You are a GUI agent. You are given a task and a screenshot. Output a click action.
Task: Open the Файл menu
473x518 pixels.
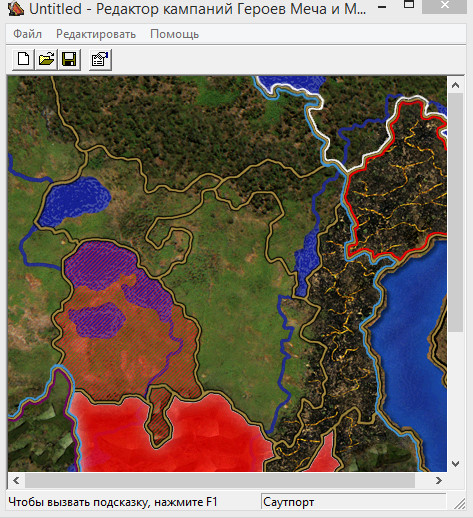tap(27, 34)
